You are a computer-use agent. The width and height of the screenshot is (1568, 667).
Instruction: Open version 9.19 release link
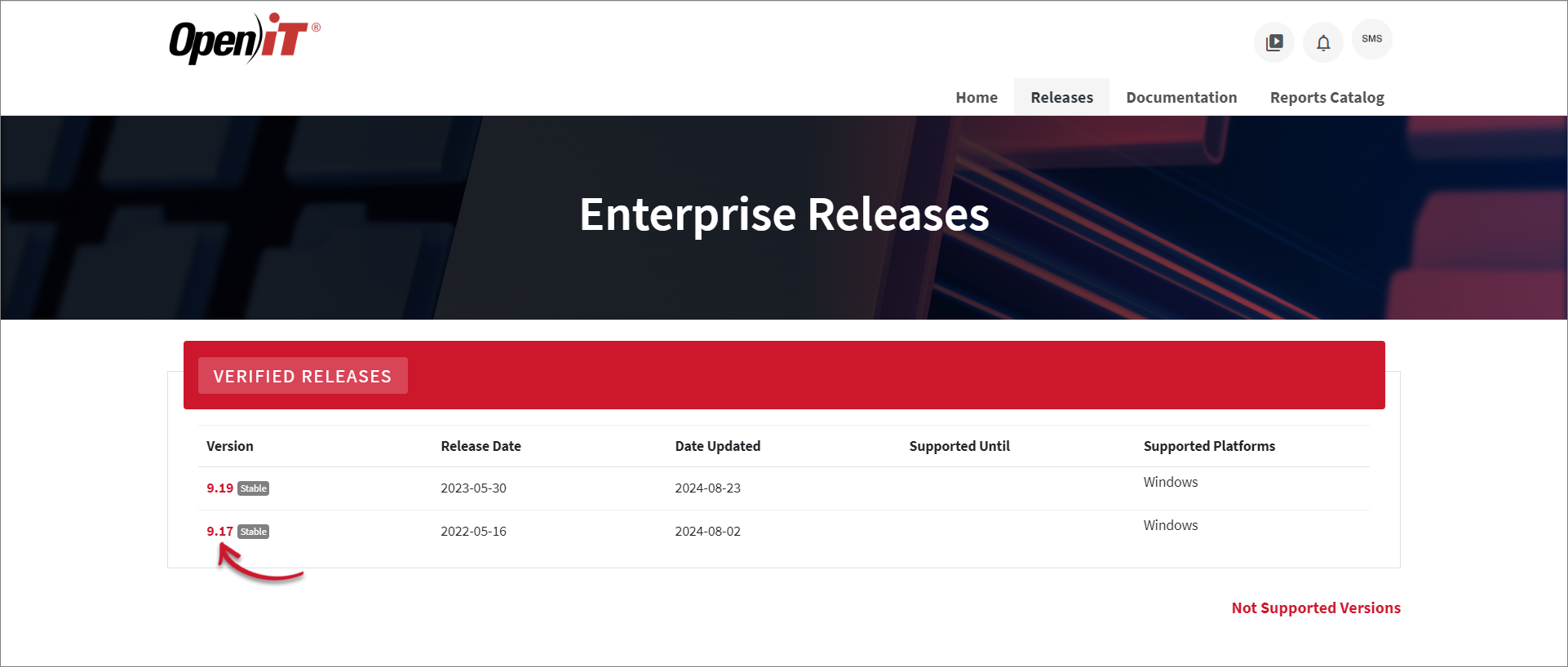pos(219,488)
